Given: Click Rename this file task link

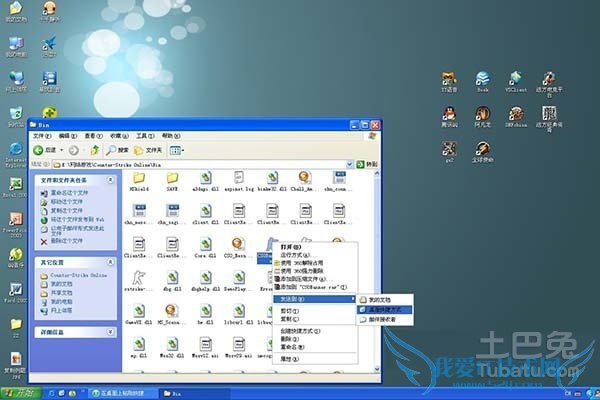Looking at the screenshot, I should pos(64,193).
